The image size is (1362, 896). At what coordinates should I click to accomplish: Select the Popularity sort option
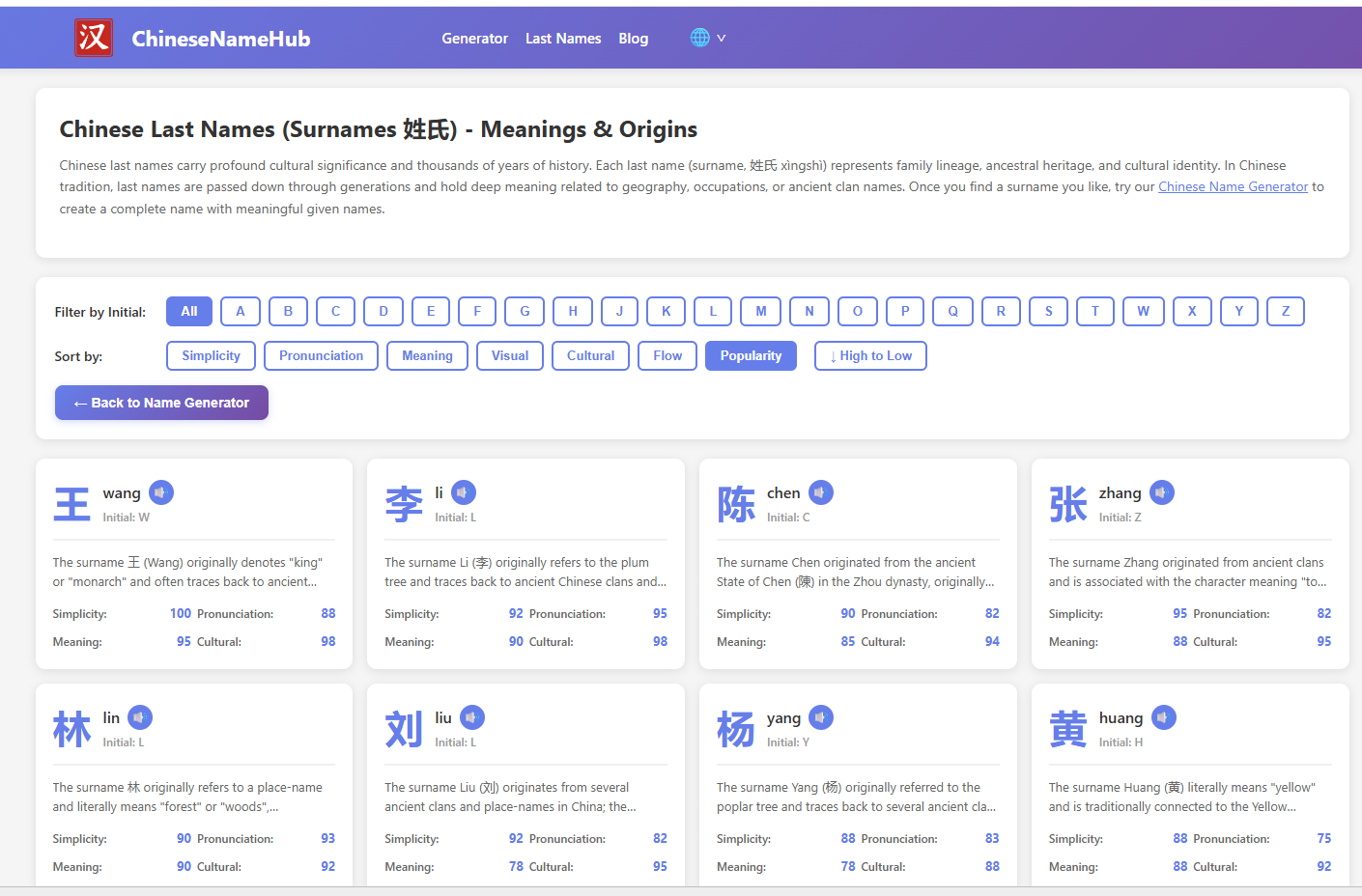(x=751, y=355)
